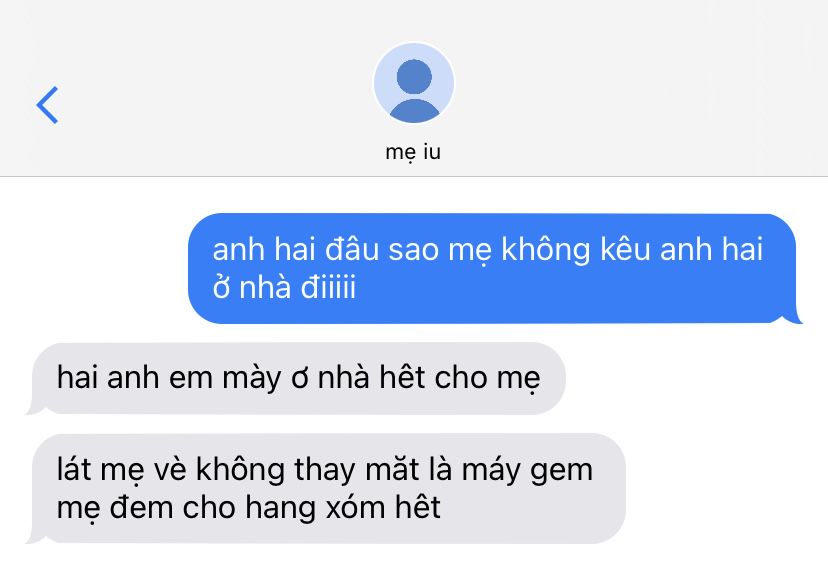This screenshot has width=828, height=572.
Task: Click 'không kêu anh hai' in blue bubble
Action: [632, 250]
